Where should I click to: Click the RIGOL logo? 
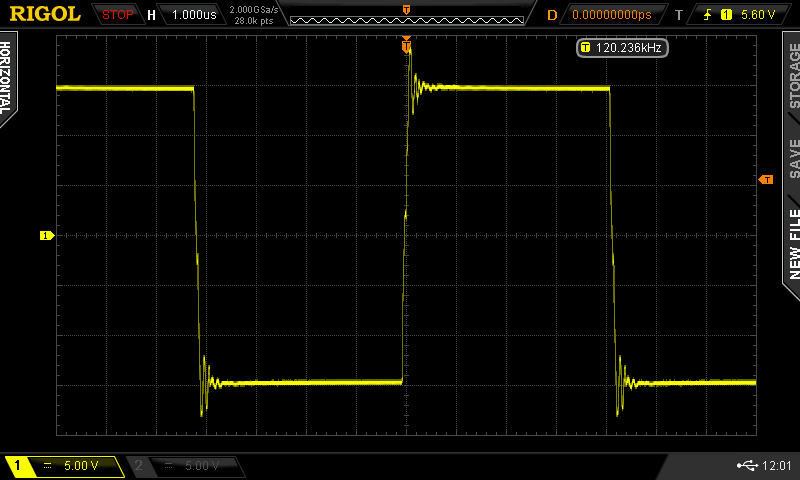click(x=45, y=14)
